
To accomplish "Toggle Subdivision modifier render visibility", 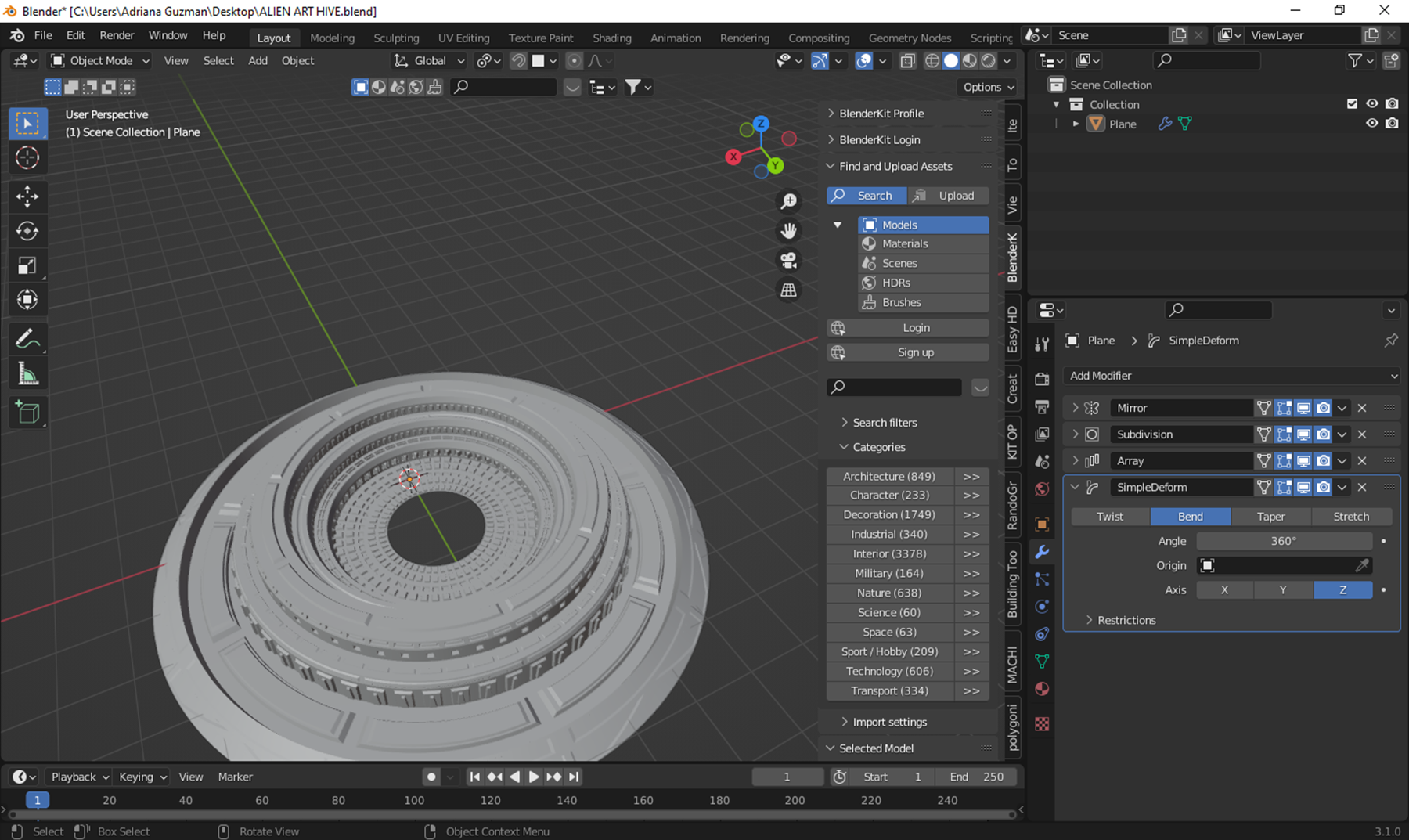I will [1323, 434].
